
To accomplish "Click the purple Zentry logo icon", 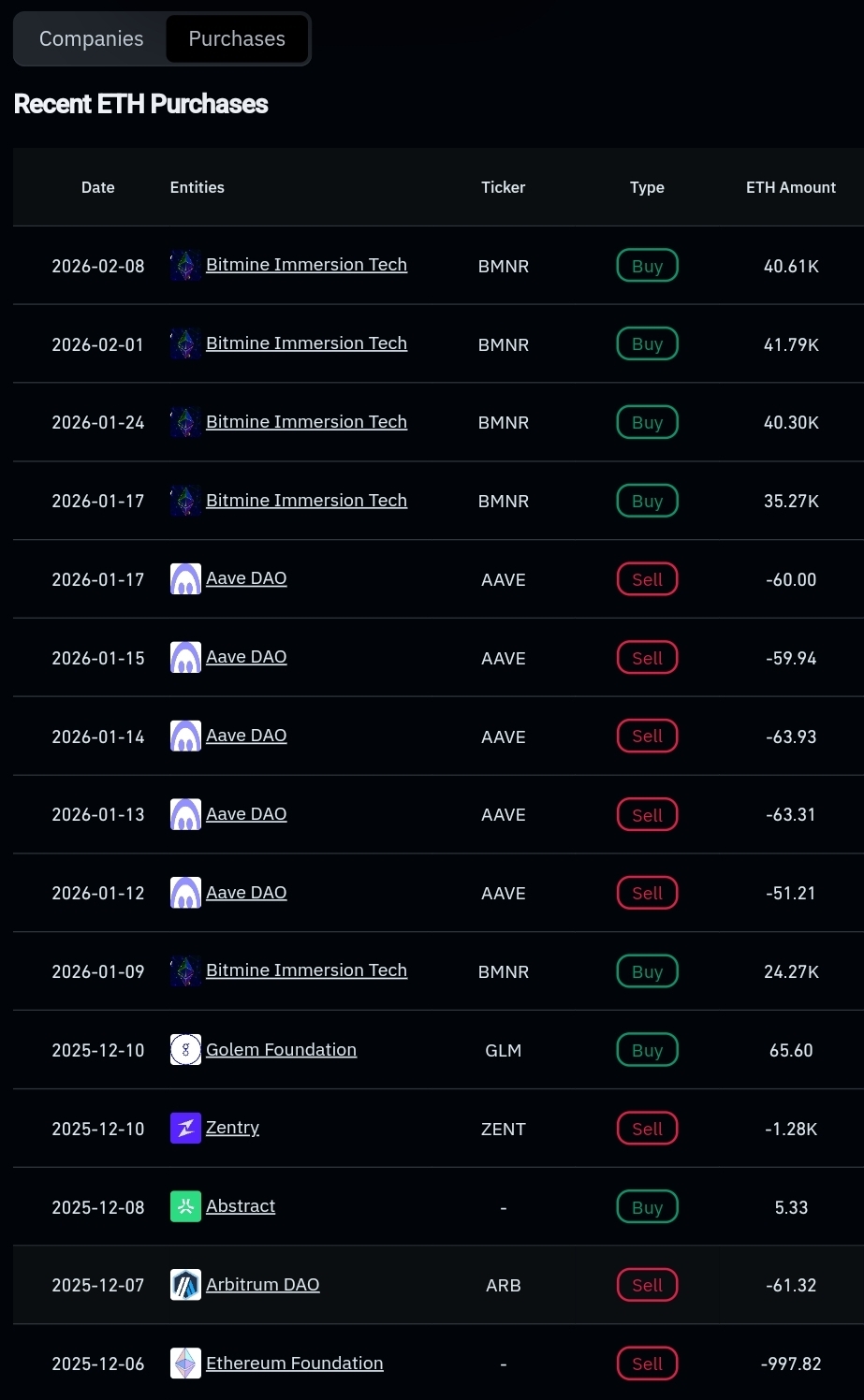I will 185,1129.
